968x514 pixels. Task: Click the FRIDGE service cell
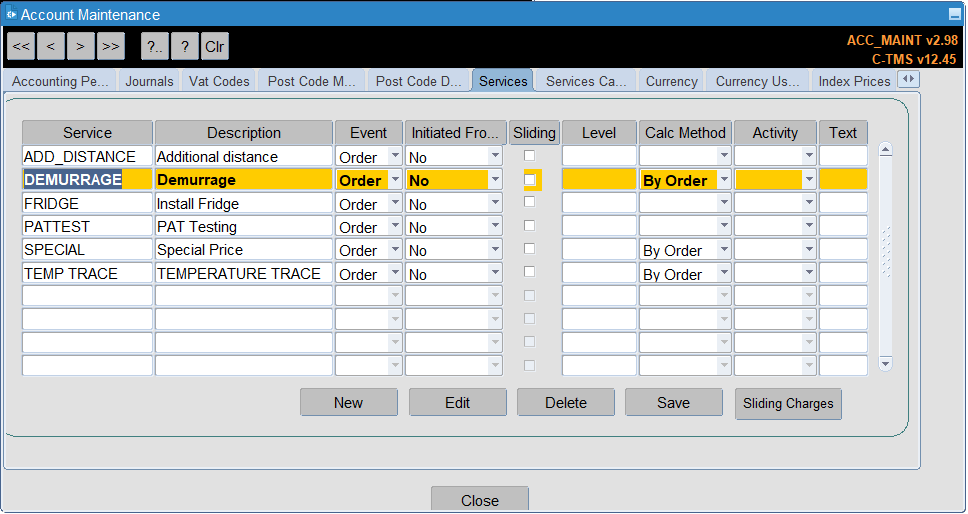click(87, 203)
